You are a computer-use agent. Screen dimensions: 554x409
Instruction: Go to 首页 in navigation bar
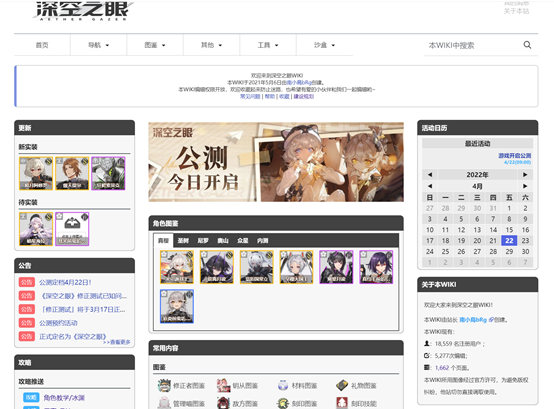(x=42, y=45)
